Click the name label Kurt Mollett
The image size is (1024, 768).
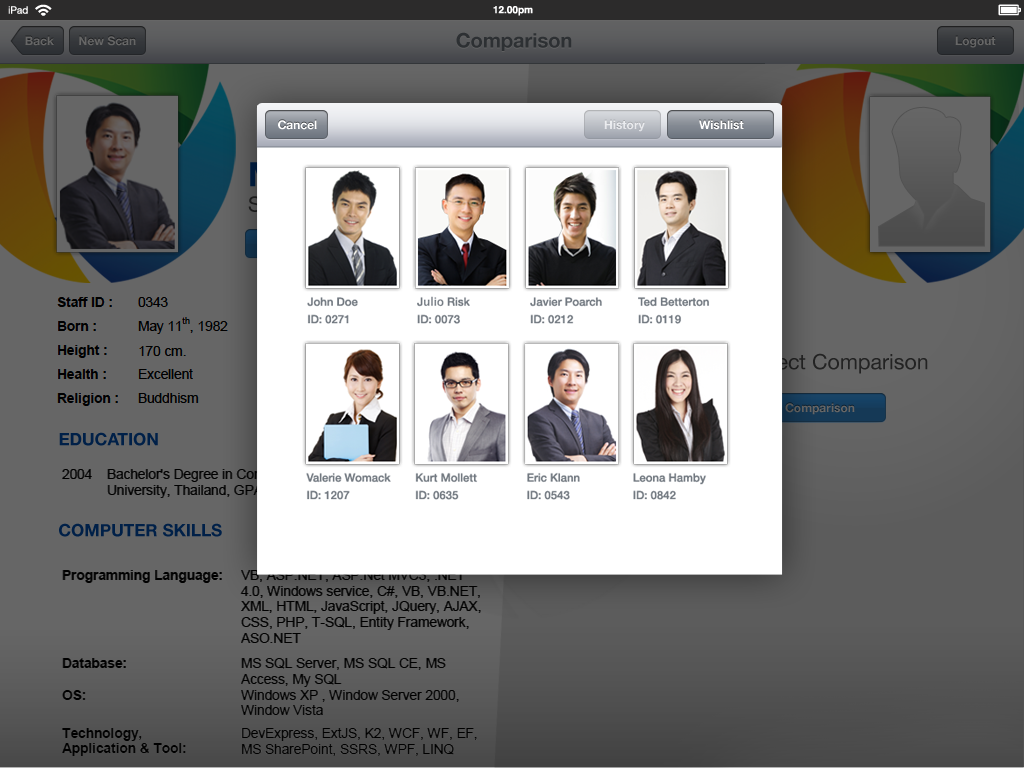[x=446, y=477]
